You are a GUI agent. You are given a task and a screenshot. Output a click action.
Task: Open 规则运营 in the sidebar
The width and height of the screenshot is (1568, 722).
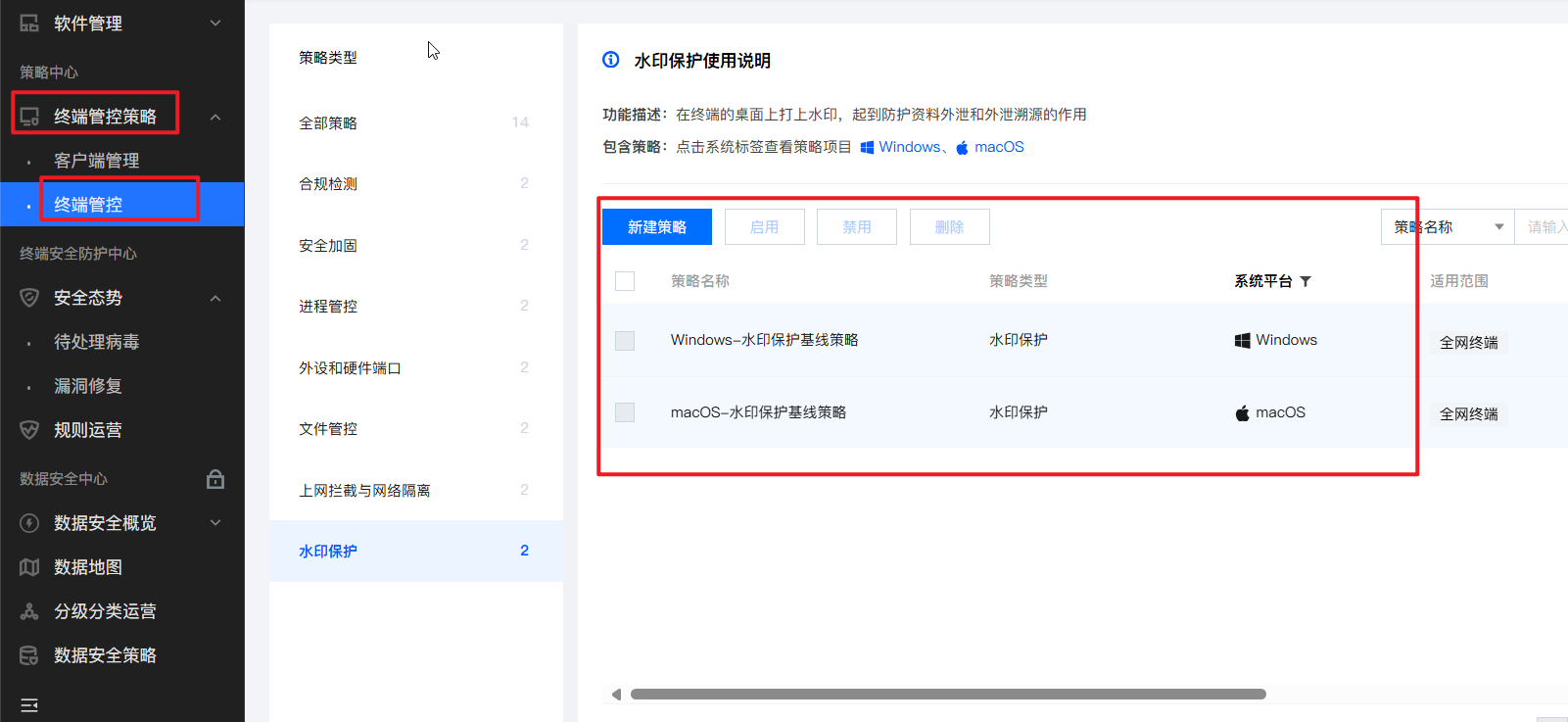(88, 430)
